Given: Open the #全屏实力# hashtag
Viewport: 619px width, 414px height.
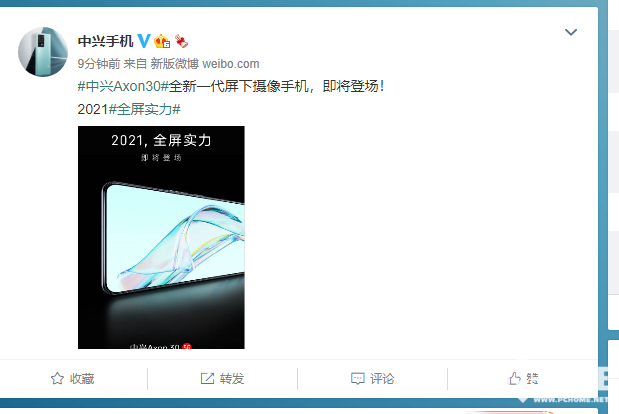Looking at the screenshot, I should 144,109.
